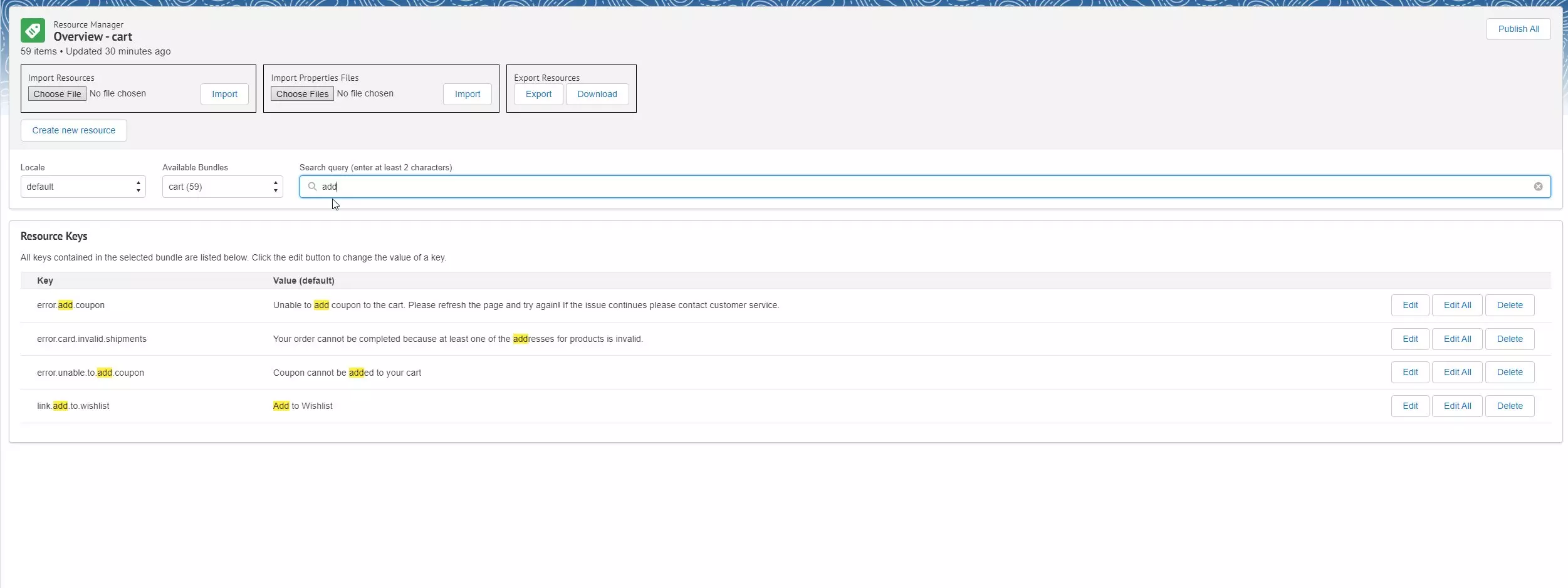The width and height of the screenshot is (1568, 588).
Task: Click the magnifier icon in the search bar
Action: click(312, 186)
